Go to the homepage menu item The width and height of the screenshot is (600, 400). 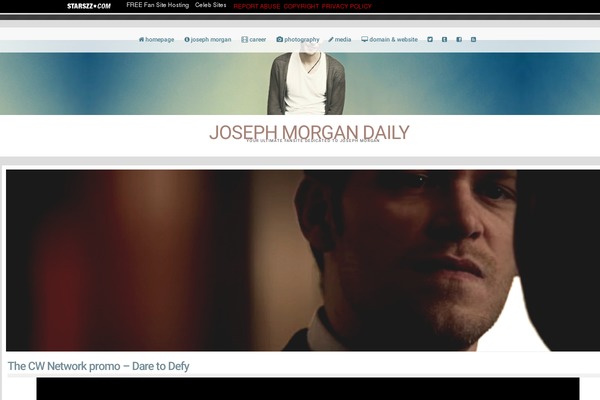pyautogui.click(x=156, y=39)
